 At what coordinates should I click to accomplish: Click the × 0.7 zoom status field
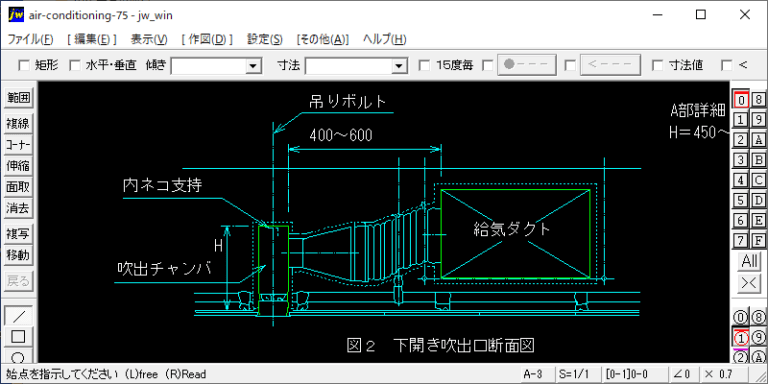722,374
